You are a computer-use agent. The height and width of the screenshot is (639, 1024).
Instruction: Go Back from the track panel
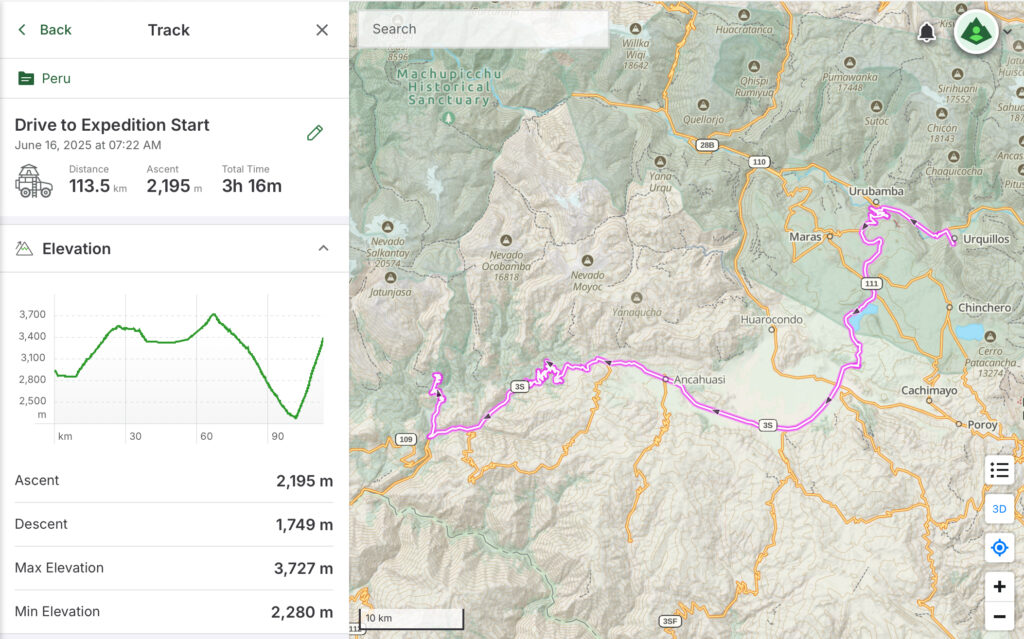click(45, 30)
